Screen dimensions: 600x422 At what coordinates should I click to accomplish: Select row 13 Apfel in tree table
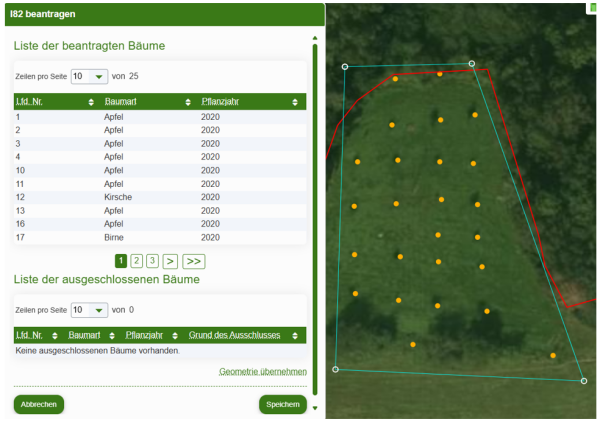[x=160, y=210]
